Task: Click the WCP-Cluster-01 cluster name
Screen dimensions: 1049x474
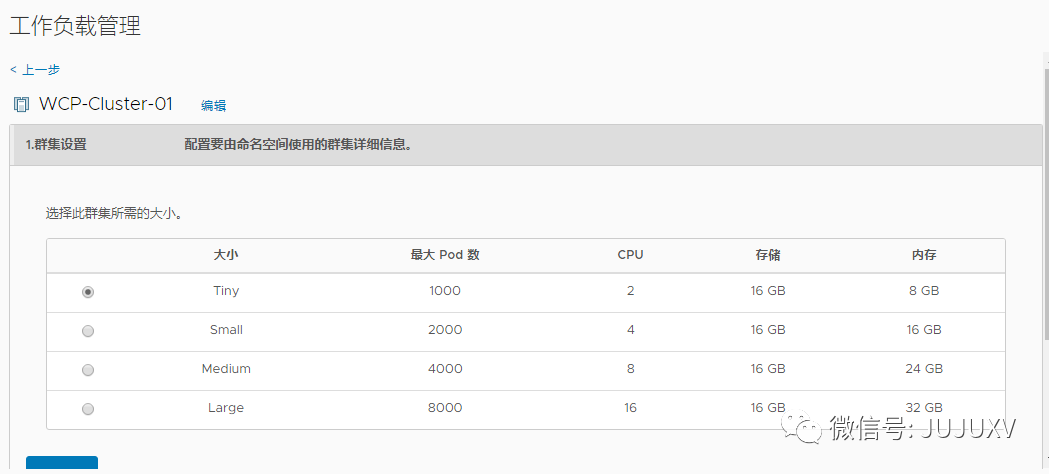Action: coord(106,104)
